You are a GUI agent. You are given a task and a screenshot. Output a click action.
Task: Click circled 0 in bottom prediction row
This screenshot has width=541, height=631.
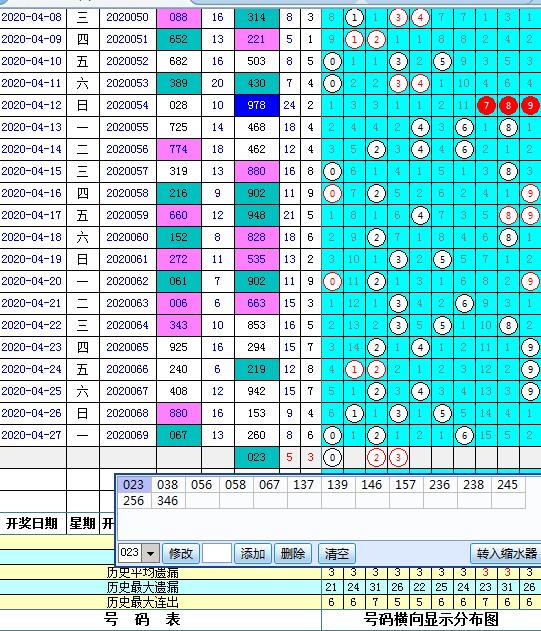point(332,458)
